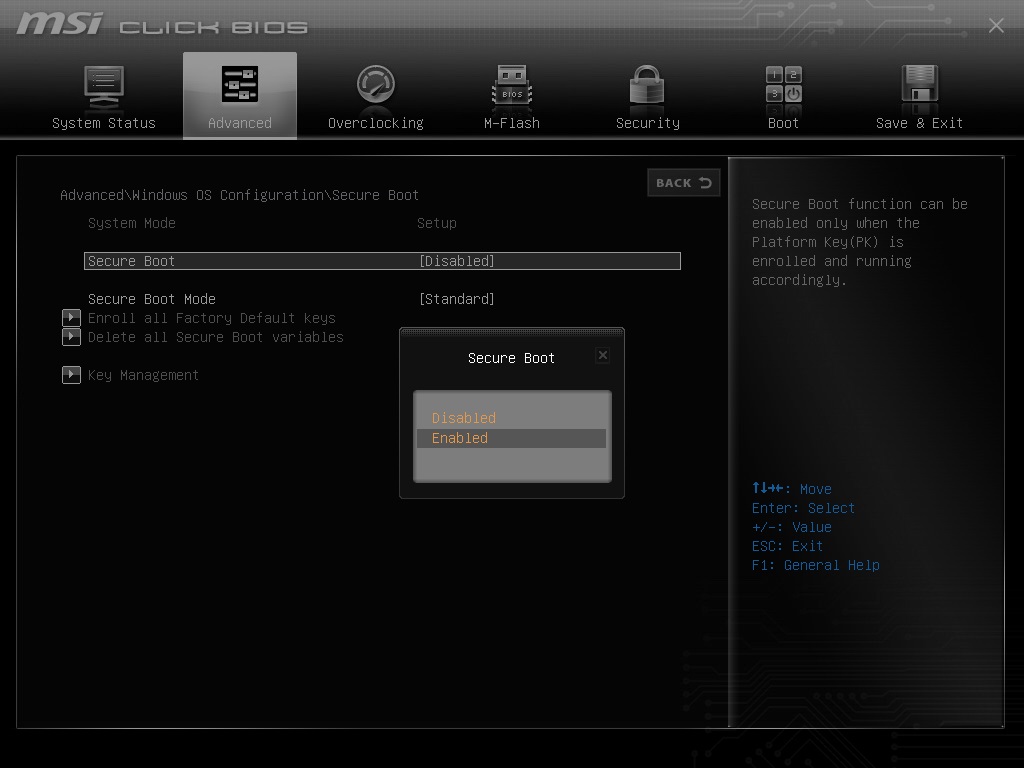Image resolution: width=1024 pixels, height=768 pixels.
Task: Switch to the Overclocking tab label
Action: click(376, 123)
